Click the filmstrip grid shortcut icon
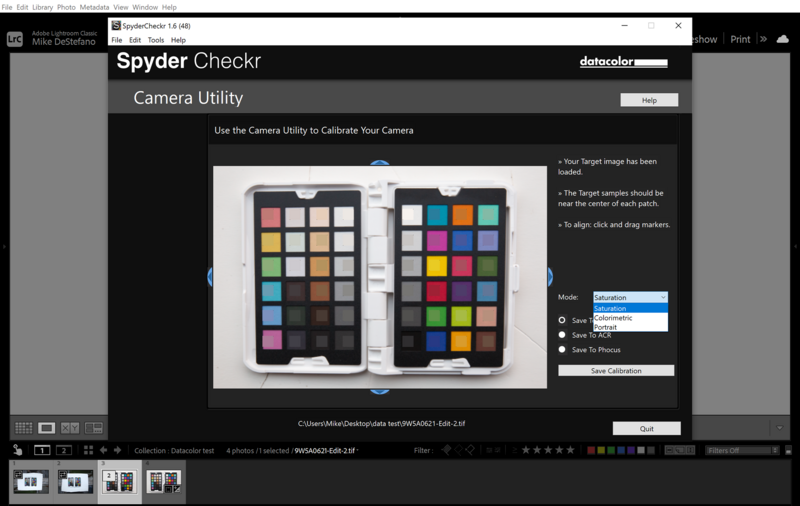This screenshot has height=506, width=800. tap(88, 450)
